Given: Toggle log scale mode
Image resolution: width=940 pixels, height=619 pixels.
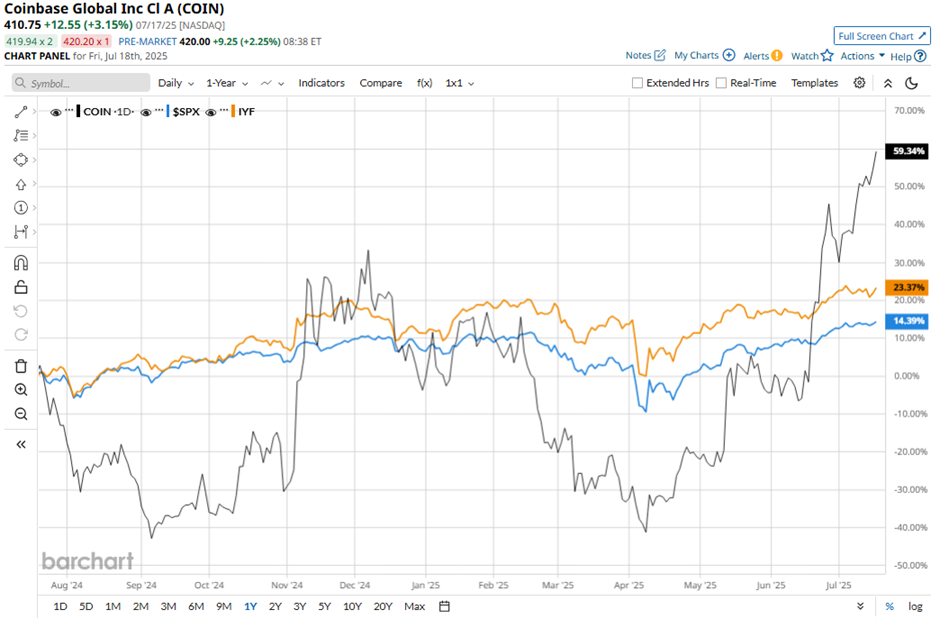Looking at the screenshot, I should tap(915, 606).
